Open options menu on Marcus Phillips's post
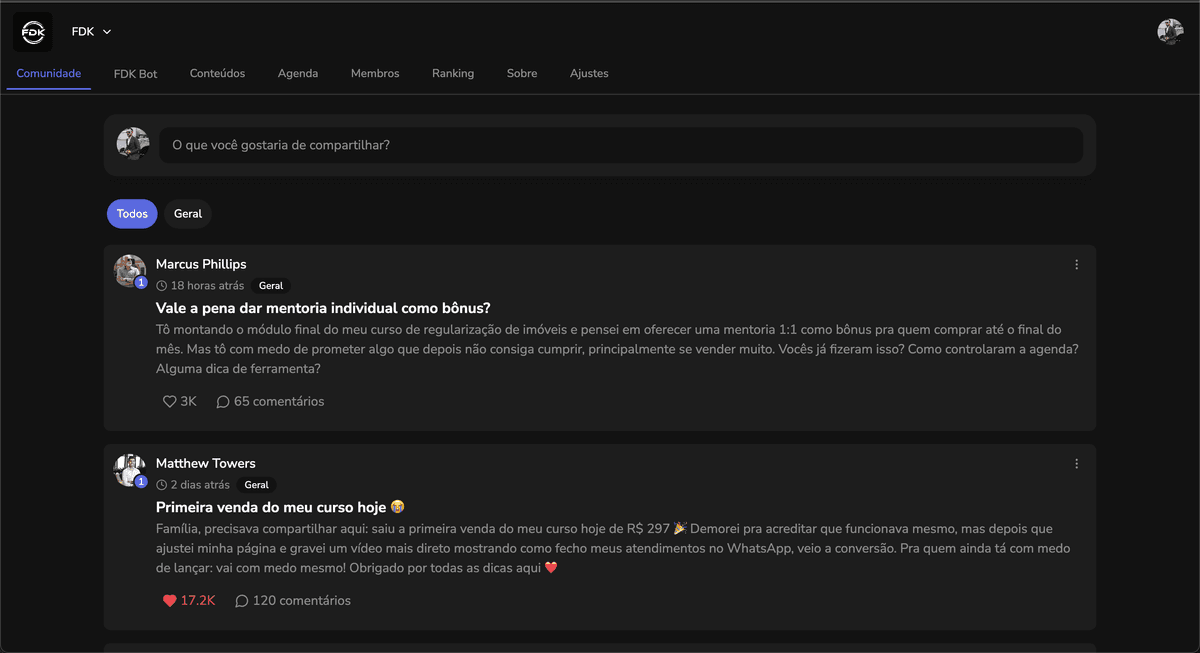Viewport: 1200px width, 653px height. coord(1076,264)
